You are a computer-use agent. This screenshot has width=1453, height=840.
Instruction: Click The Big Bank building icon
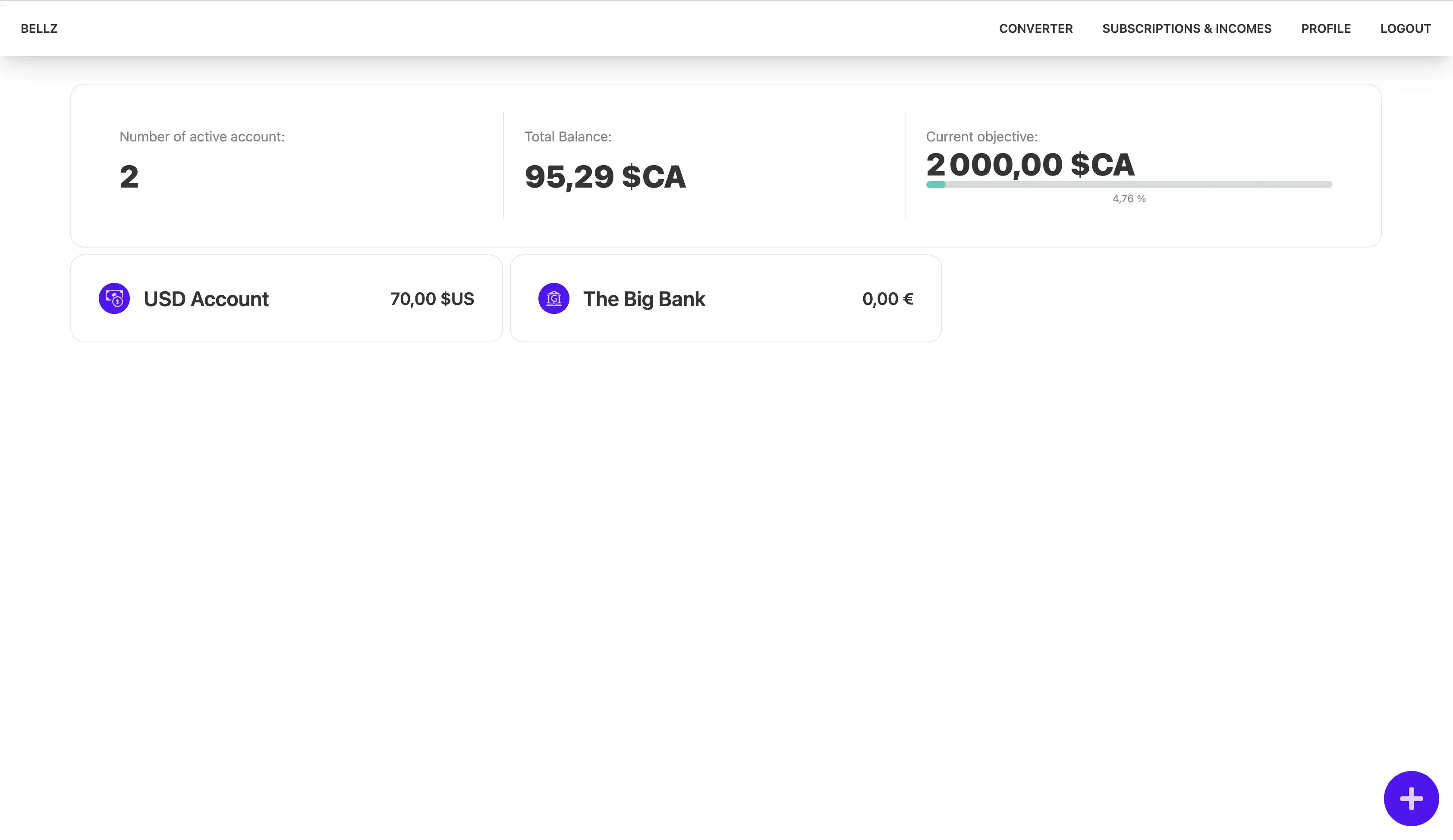tap(554, 298)
